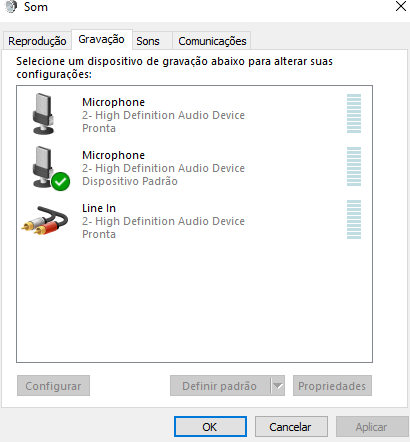Select the Gravação tab

101,39
